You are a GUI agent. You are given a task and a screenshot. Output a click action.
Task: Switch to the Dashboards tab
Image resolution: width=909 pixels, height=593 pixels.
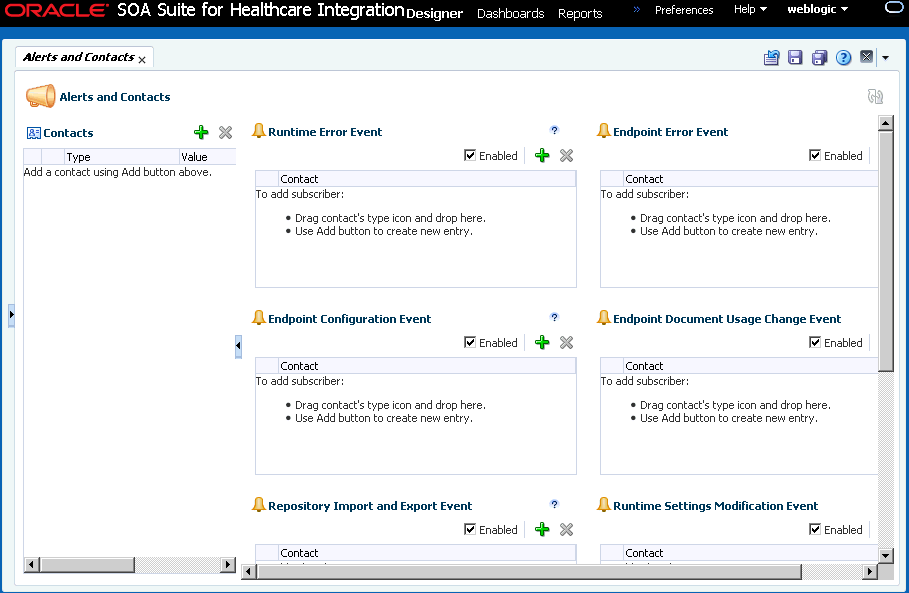click(x=510, y=14)
